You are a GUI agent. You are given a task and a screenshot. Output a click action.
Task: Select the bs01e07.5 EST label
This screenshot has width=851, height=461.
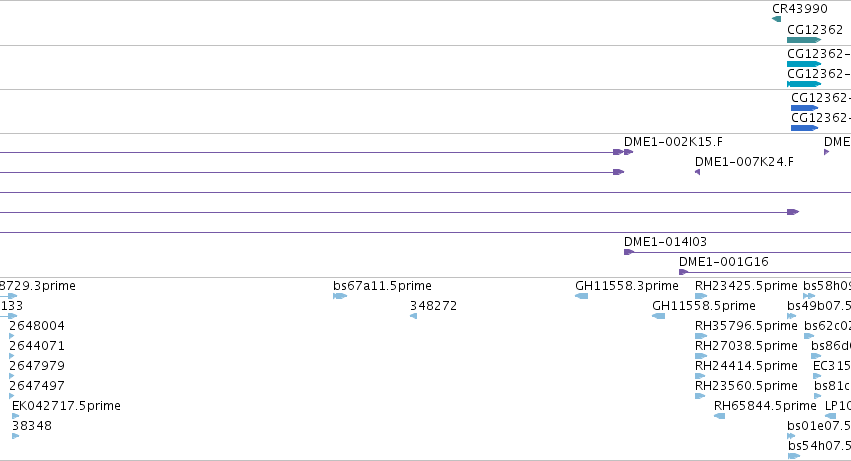coord(819,426)
